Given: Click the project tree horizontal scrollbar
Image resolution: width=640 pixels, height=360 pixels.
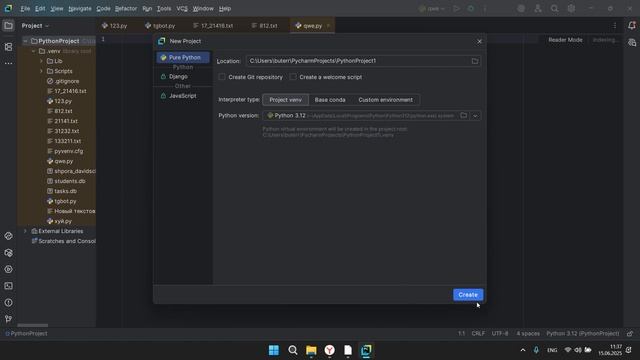Looking at the screenshot, I should click(33, 325).
